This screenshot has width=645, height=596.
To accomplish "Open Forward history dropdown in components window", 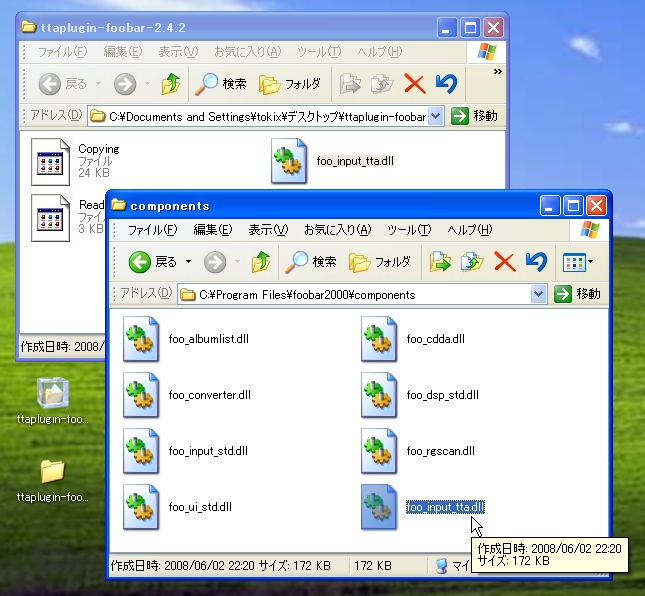I will pos(237,262).
